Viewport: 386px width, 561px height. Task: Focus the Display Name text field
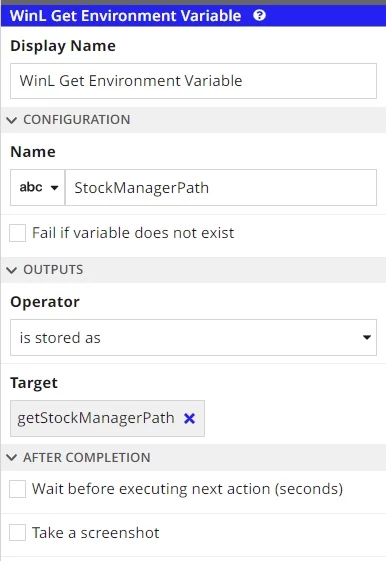(193, 81)
